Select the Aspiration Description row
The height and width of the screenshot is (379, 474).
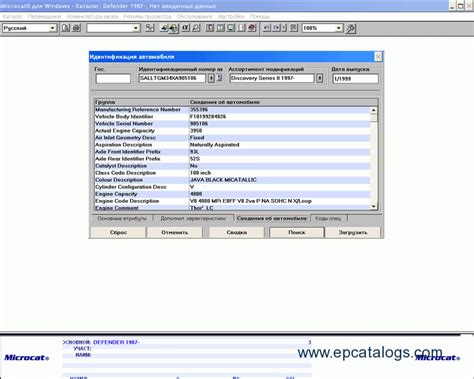(232, 145)
